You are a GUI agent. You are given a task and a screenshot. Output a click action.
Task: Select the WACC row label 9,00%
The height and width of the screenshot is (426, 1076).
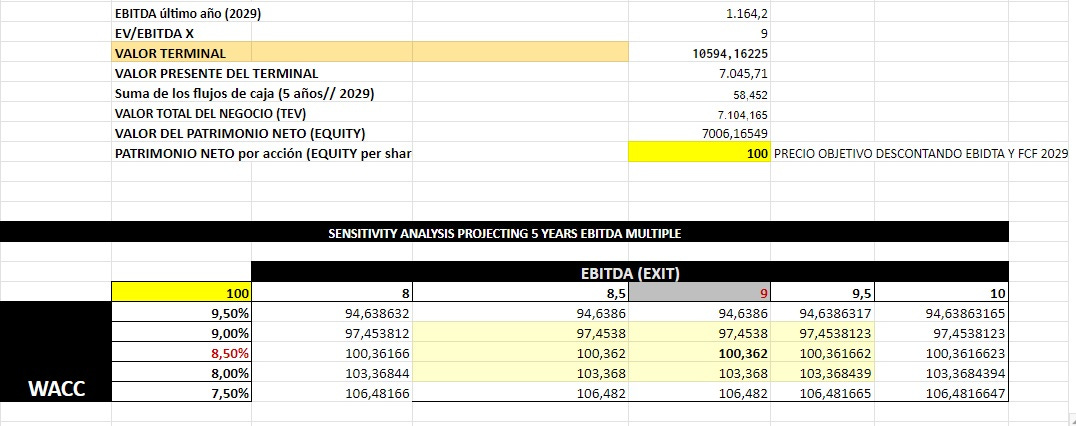(181, 333)
